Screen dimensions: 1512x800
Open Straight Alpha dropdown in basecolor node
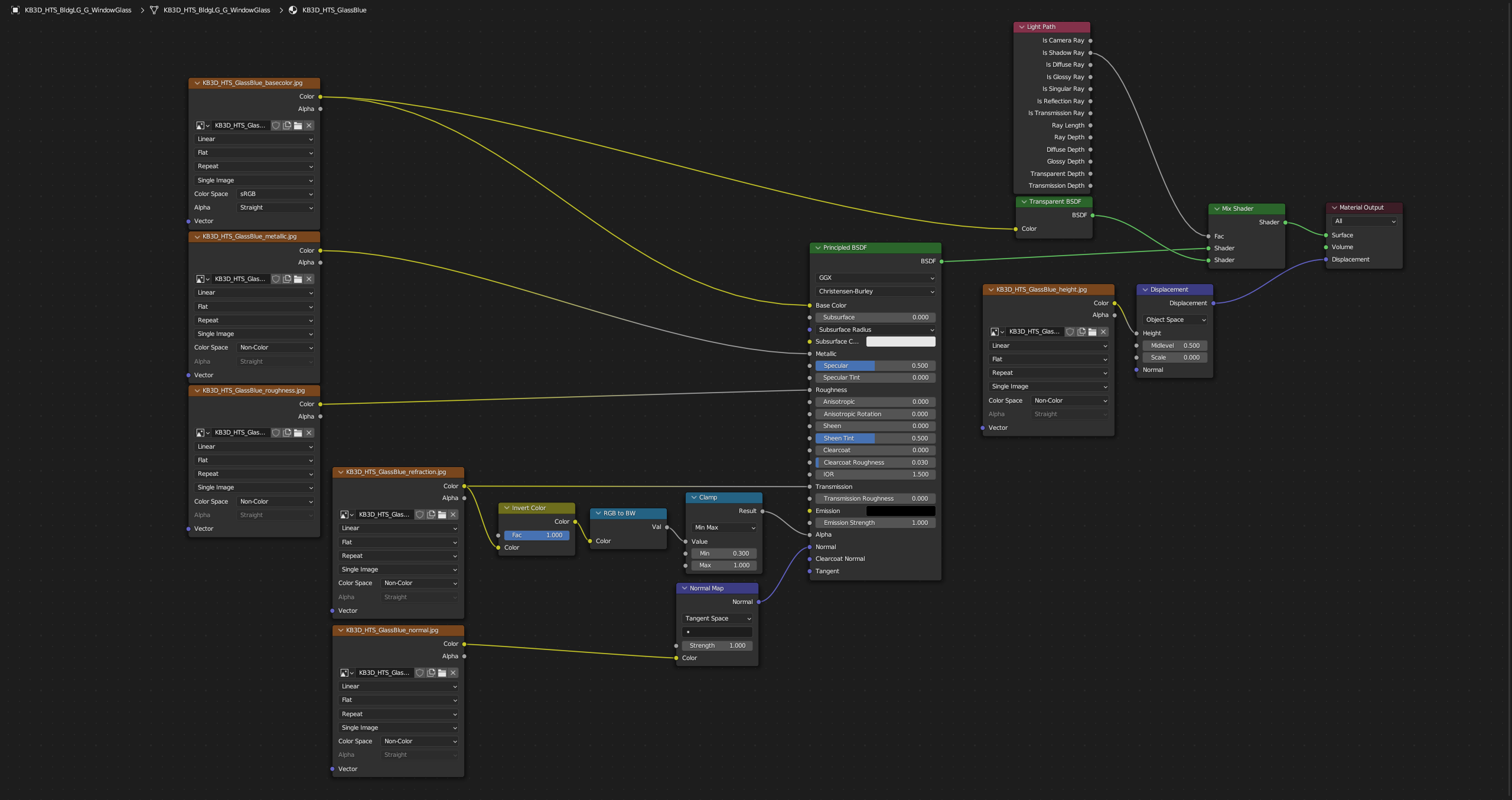pos(276,207)
